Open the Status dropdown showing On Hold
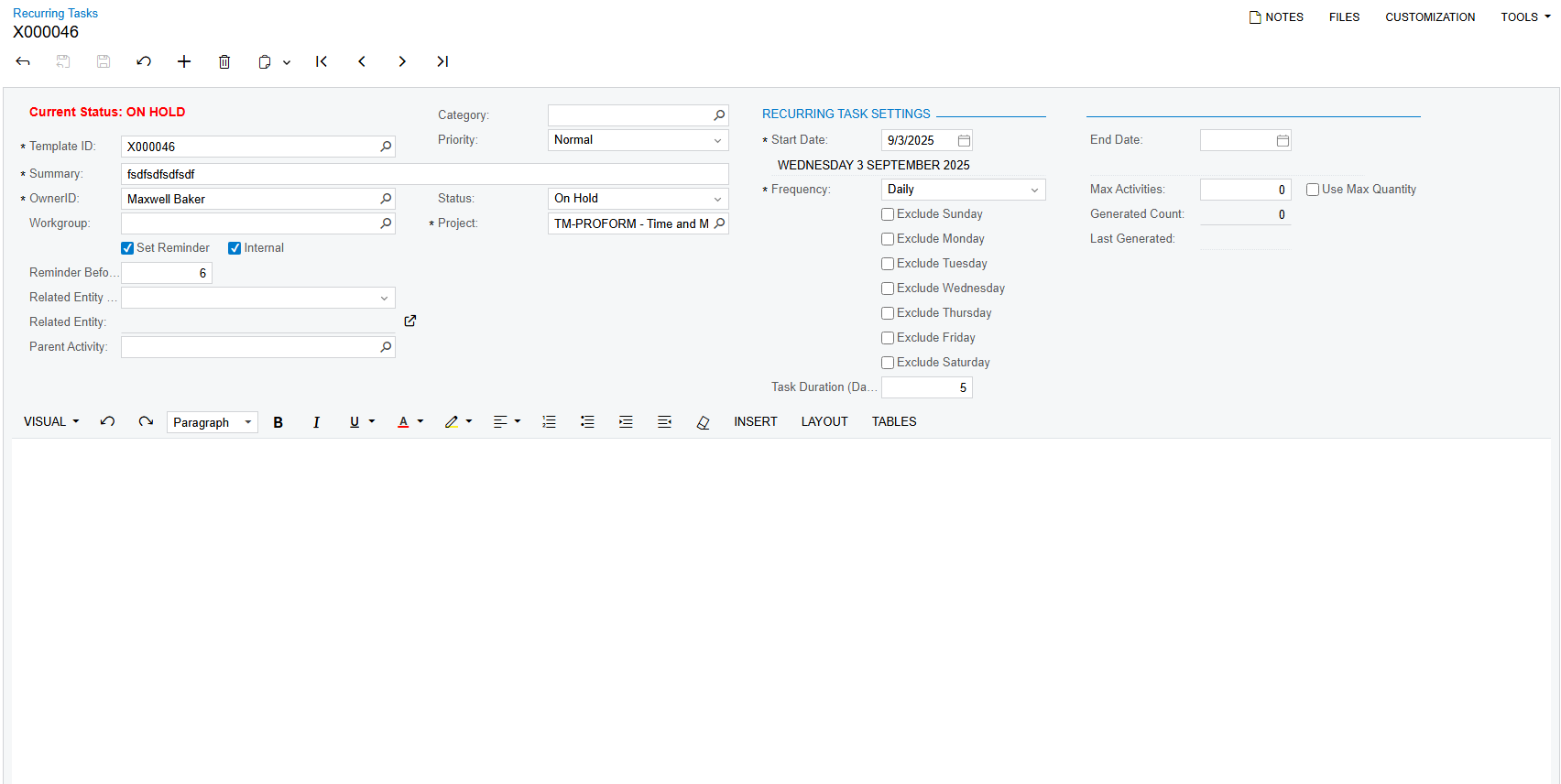 (639, 199)
